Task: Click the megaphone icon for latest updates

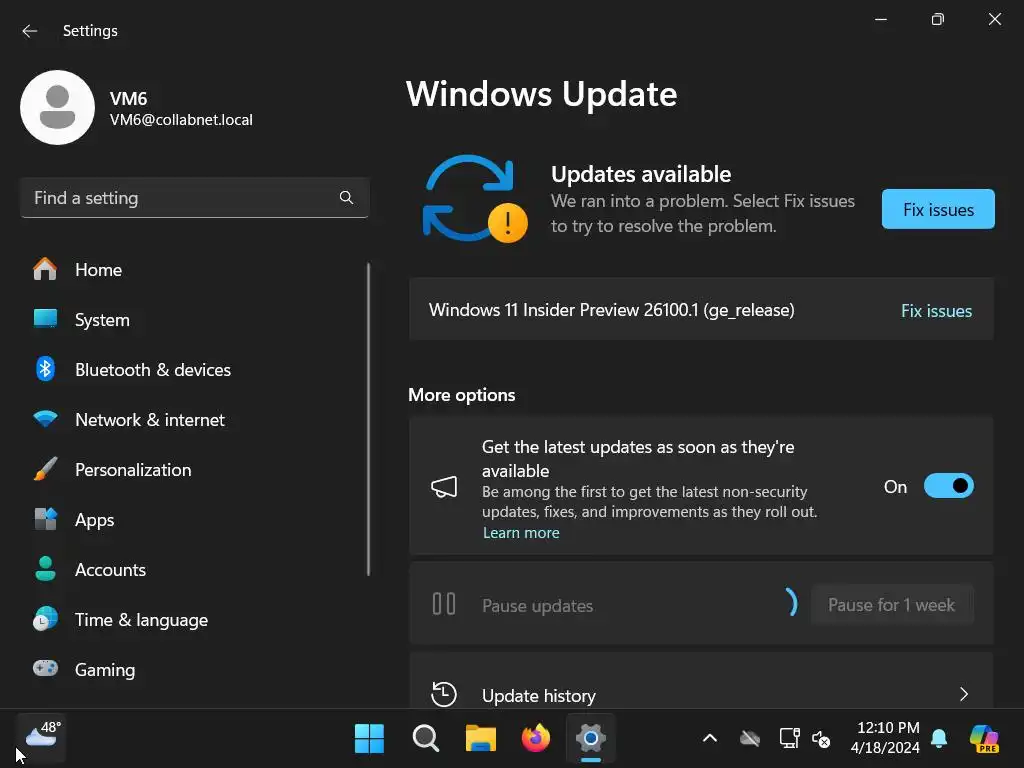Action: tap(444, 487)
